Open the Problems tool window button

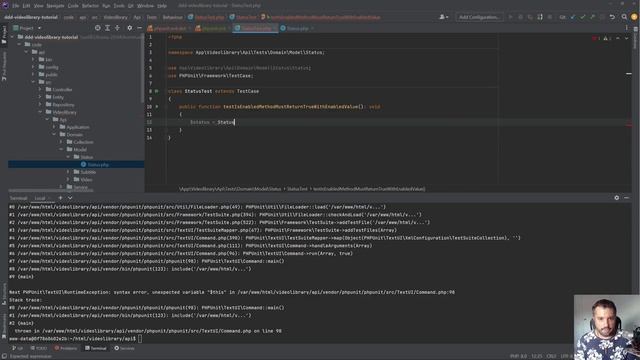66,348
